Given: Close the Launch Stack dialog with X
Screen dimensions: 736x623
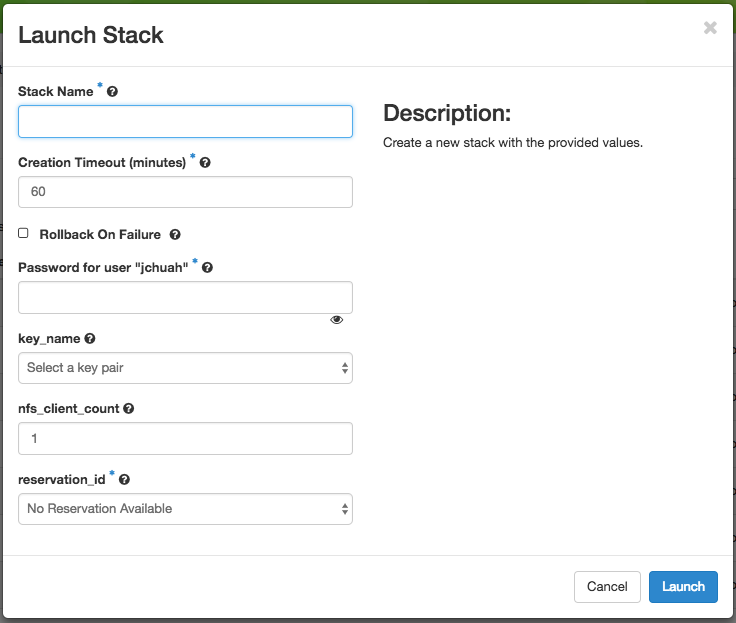Looking at the screenshot, I should pyautogui.click(x=710, y=28).
